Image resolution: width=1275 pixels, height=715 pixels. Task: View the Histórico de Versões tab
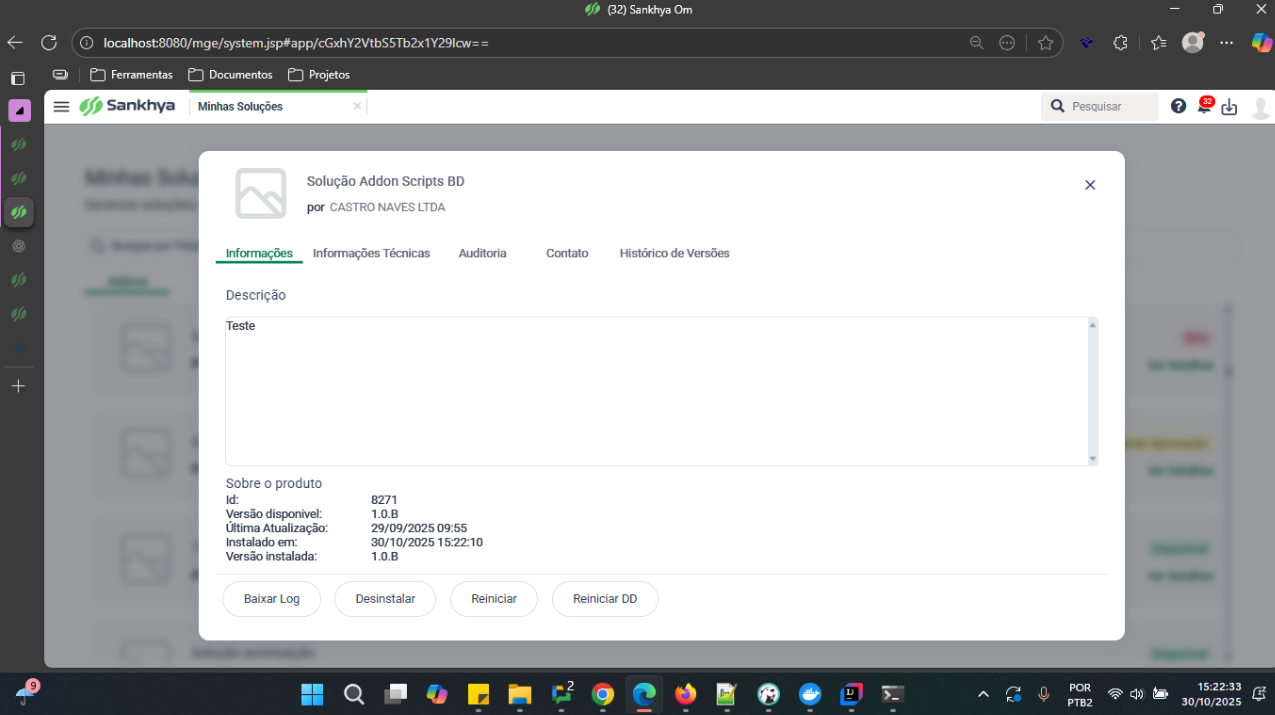(x=674, y=253)
